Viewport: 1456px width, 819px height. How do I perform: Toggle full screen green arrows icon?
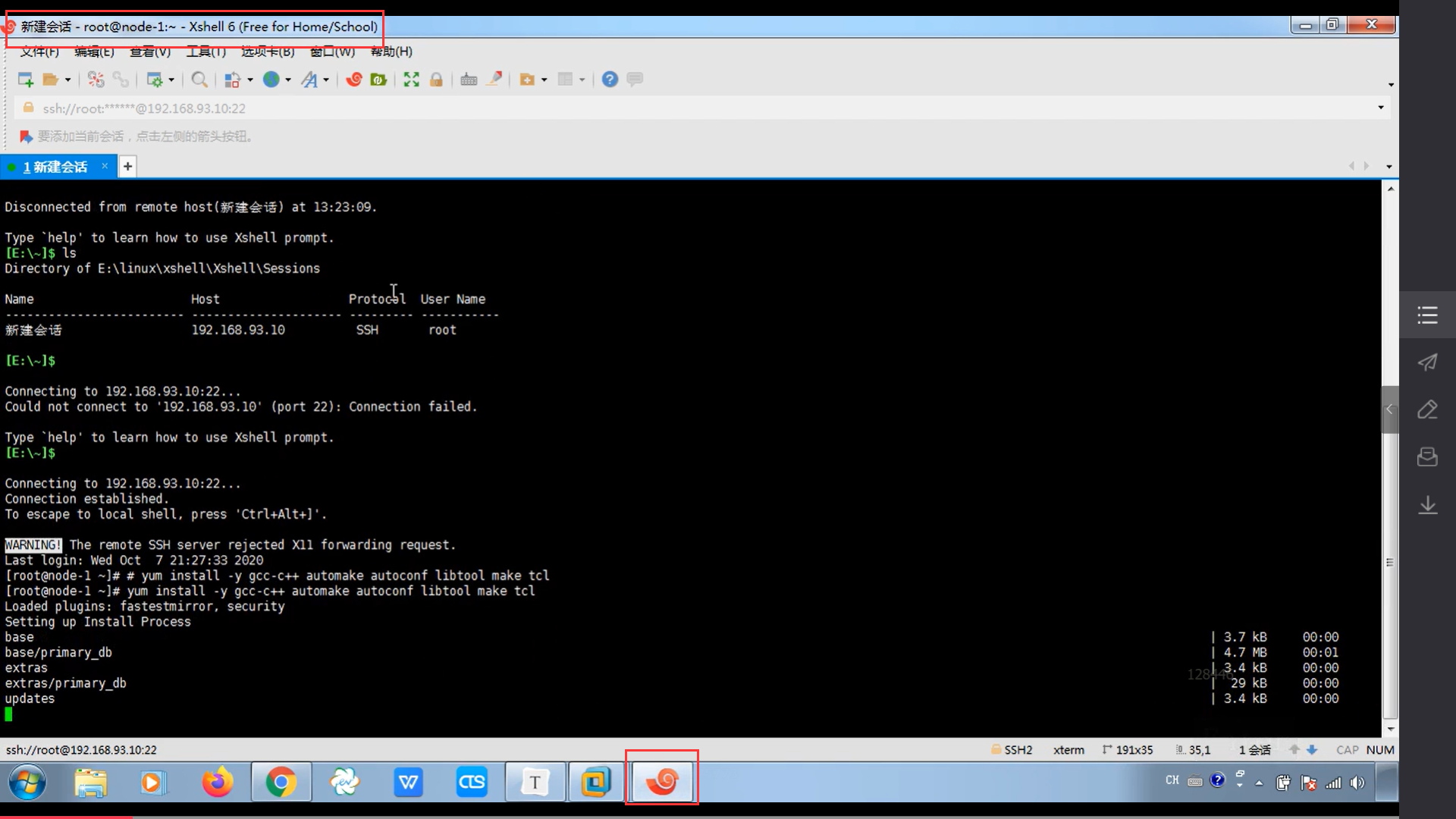411,80
